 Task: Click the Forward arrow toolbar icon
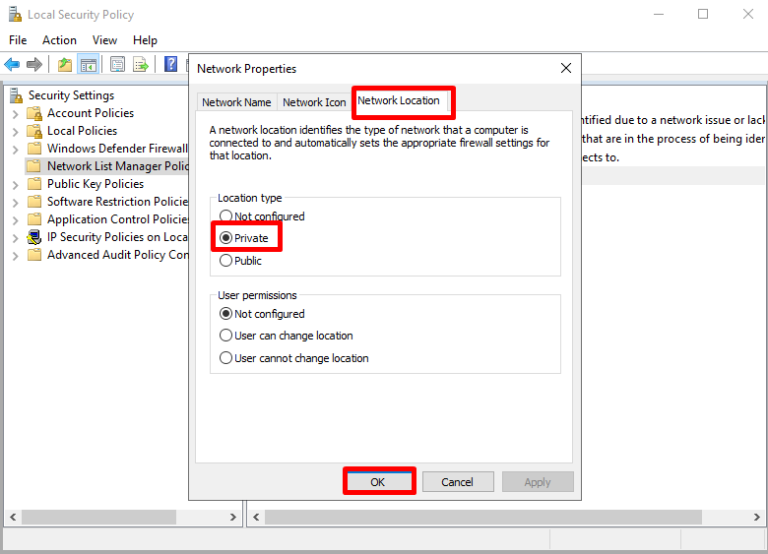[35, 65]
